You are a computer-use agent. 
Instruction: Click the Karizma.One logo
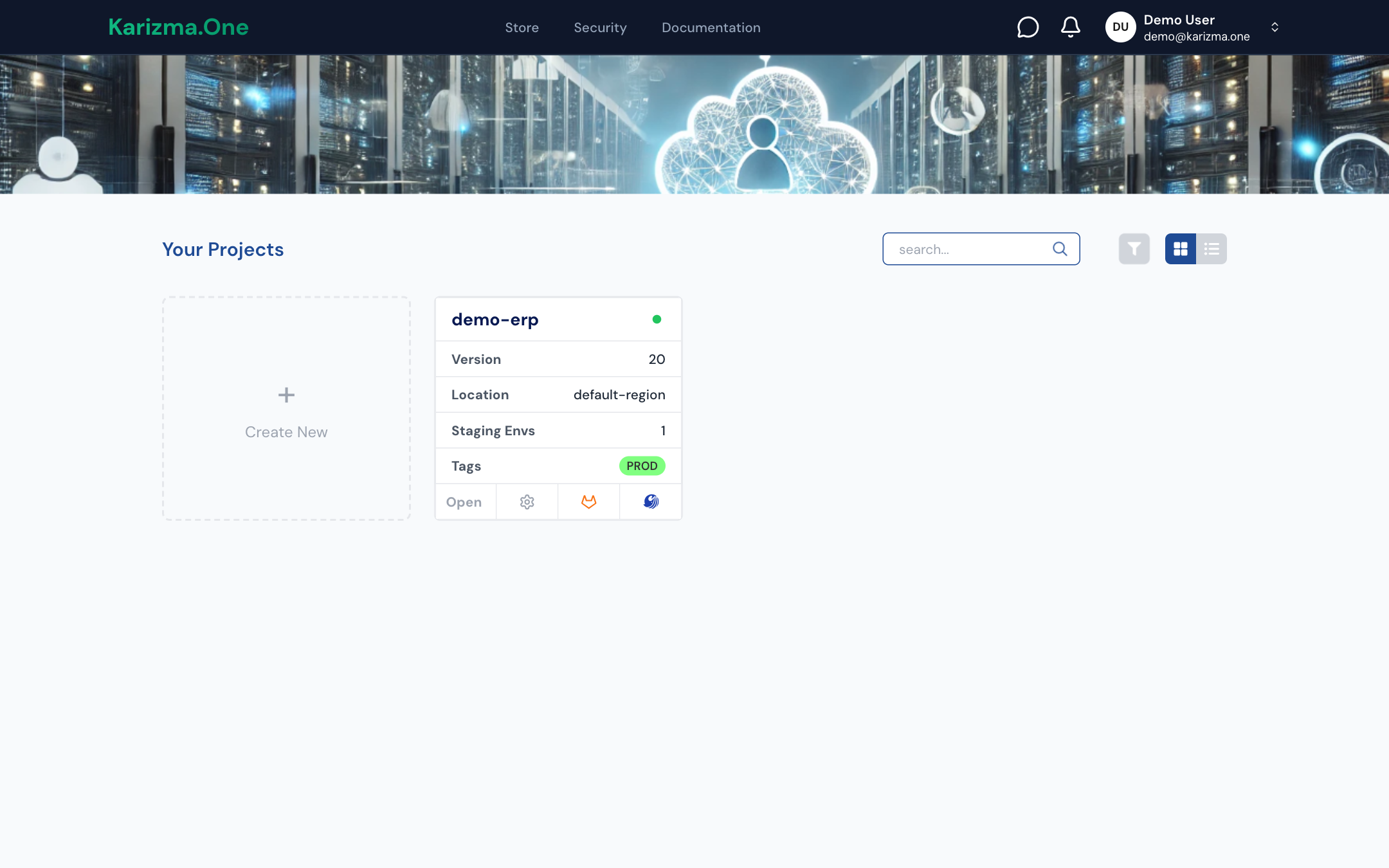(178, 27)
